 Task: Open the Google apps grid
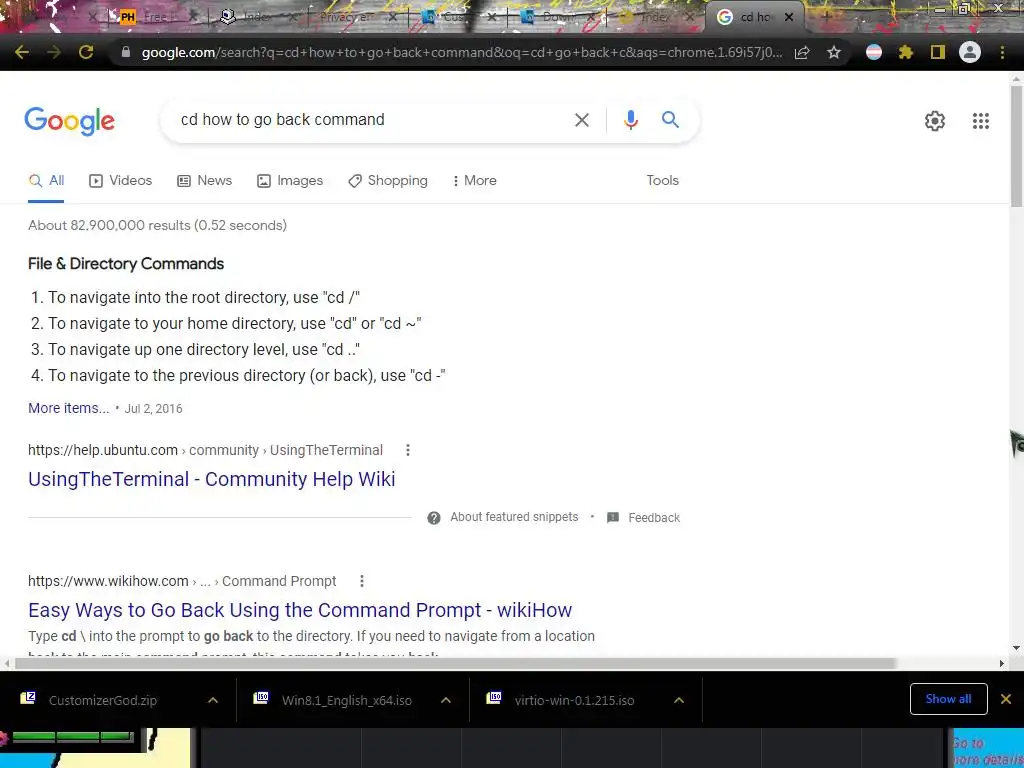[x=980, y=121]
